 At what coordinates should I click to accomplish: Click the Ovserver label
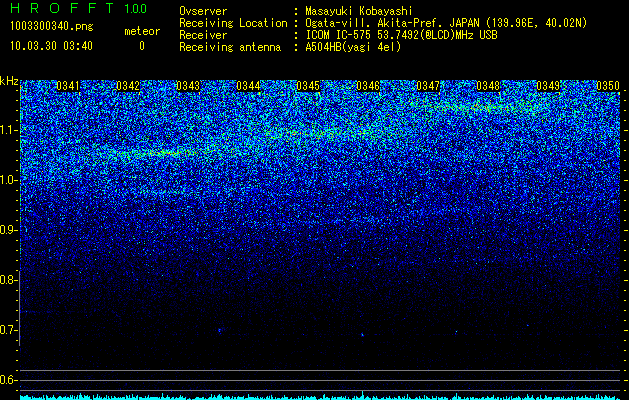[x=203, y=11]
